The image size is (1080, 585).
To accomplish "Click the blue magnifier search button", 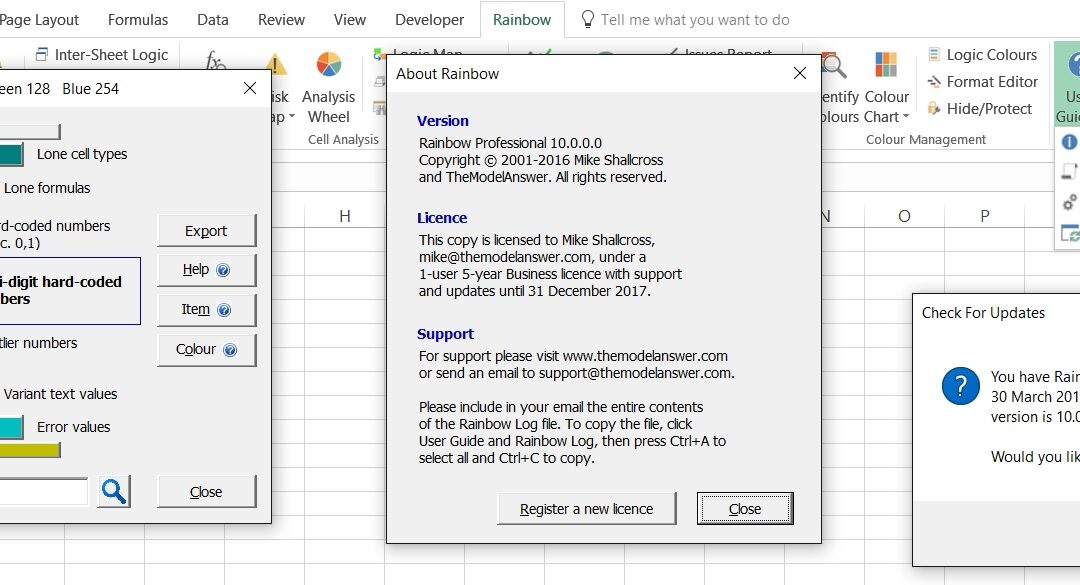I will pyautogui.click(x=114, y=491).
